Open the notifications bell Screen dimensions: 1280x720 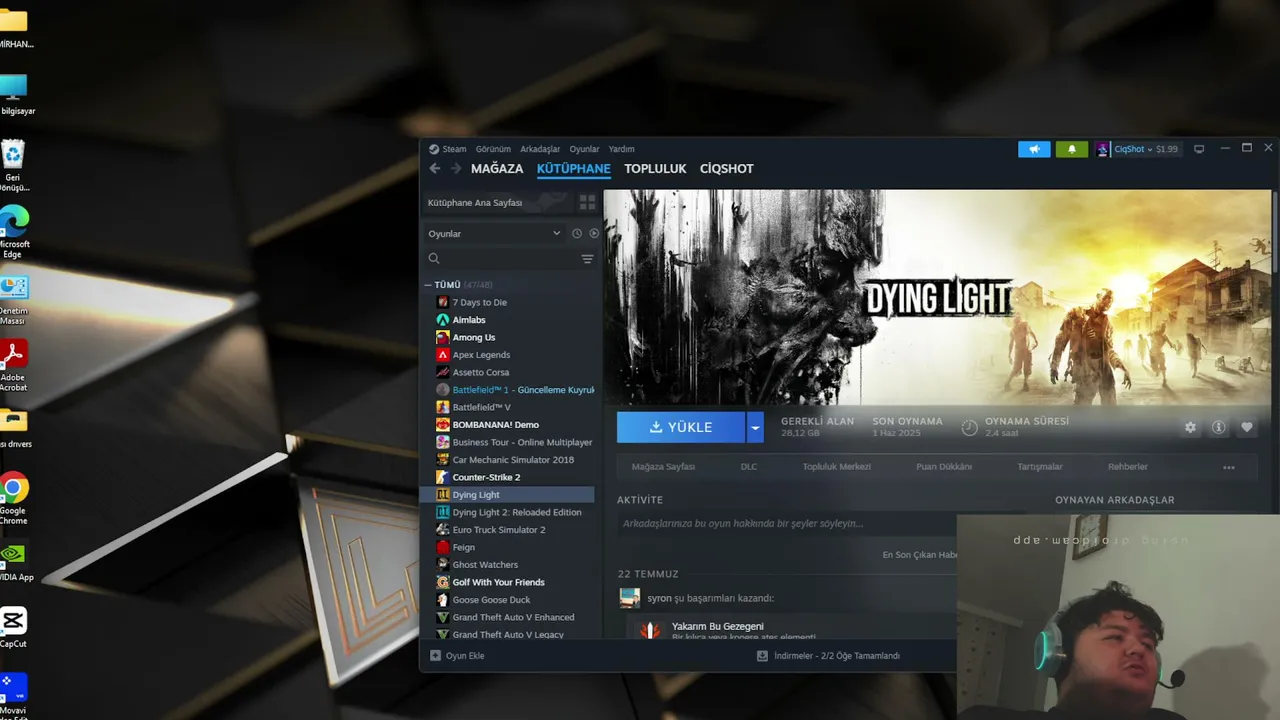pos(1072,149)
